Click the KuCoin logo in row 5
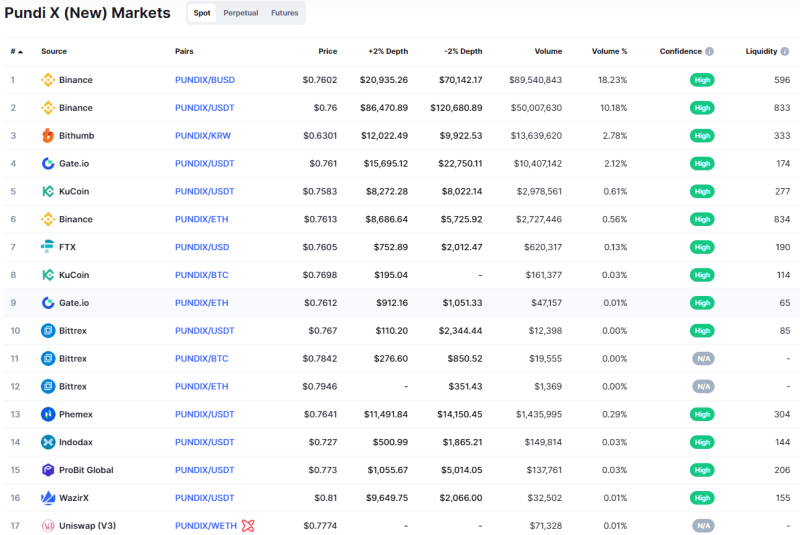 48,191
